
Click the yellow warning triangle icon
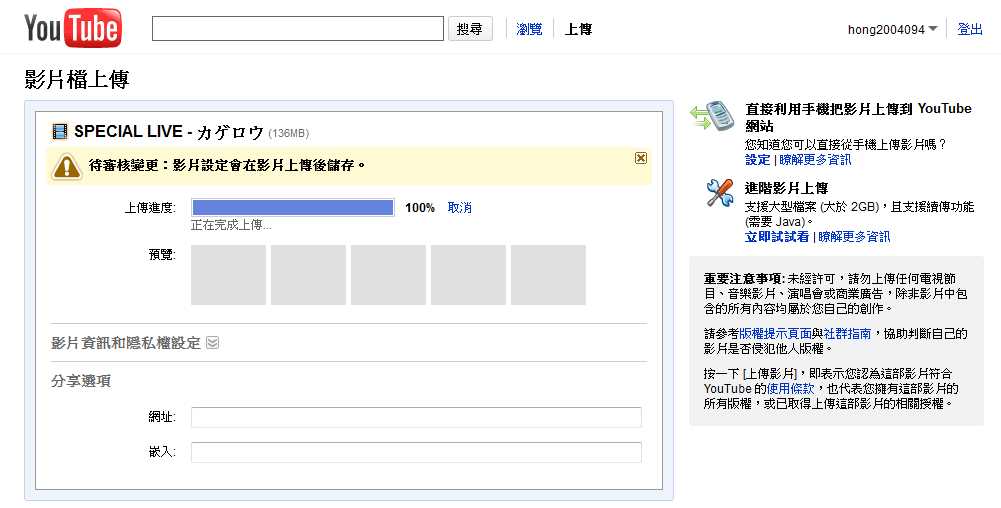coord(66,166)
